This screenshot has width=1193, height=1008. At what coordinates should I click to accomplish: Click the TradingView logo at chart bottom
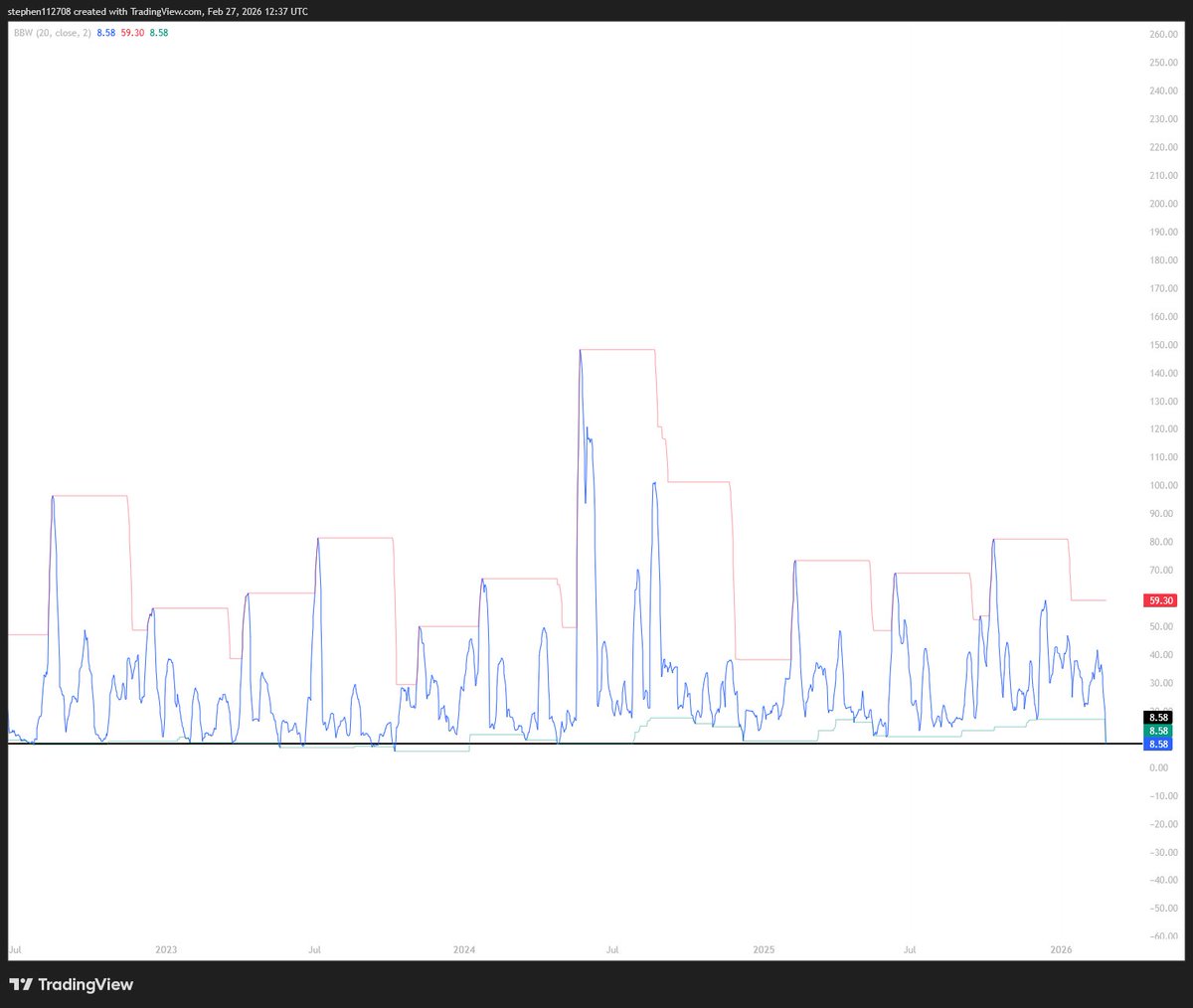[71, 985]
